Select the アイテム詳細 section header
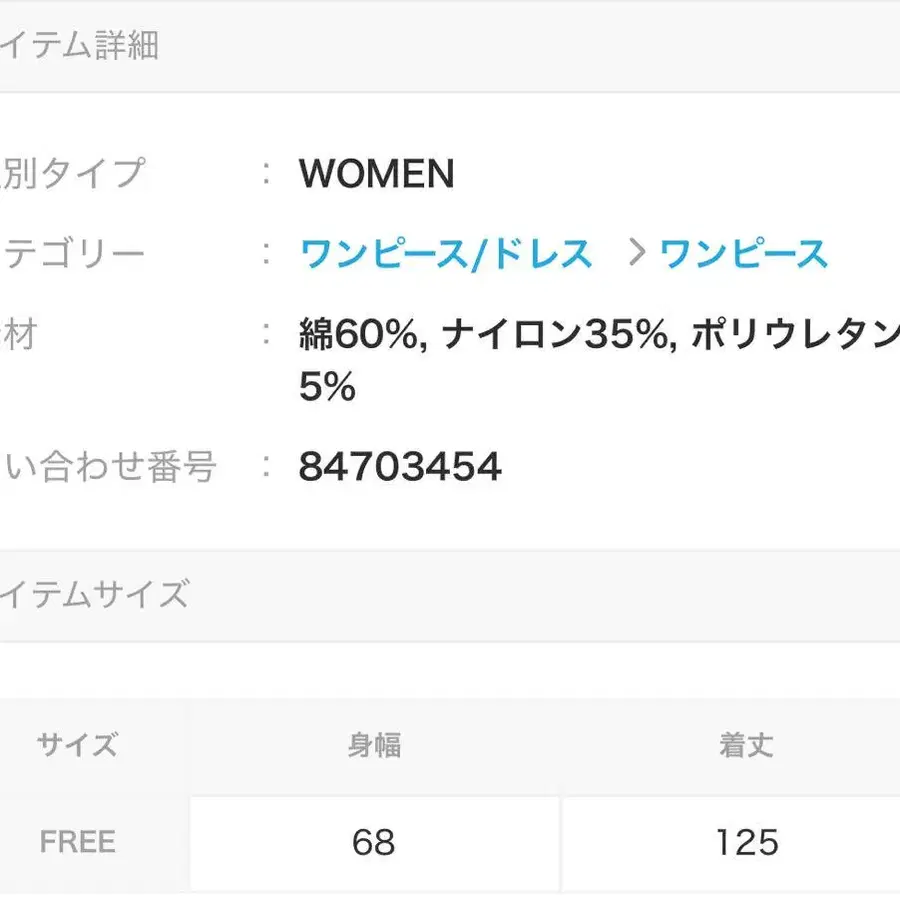The width and height of the screenshot is (900, 900). (x=79, y=45)
